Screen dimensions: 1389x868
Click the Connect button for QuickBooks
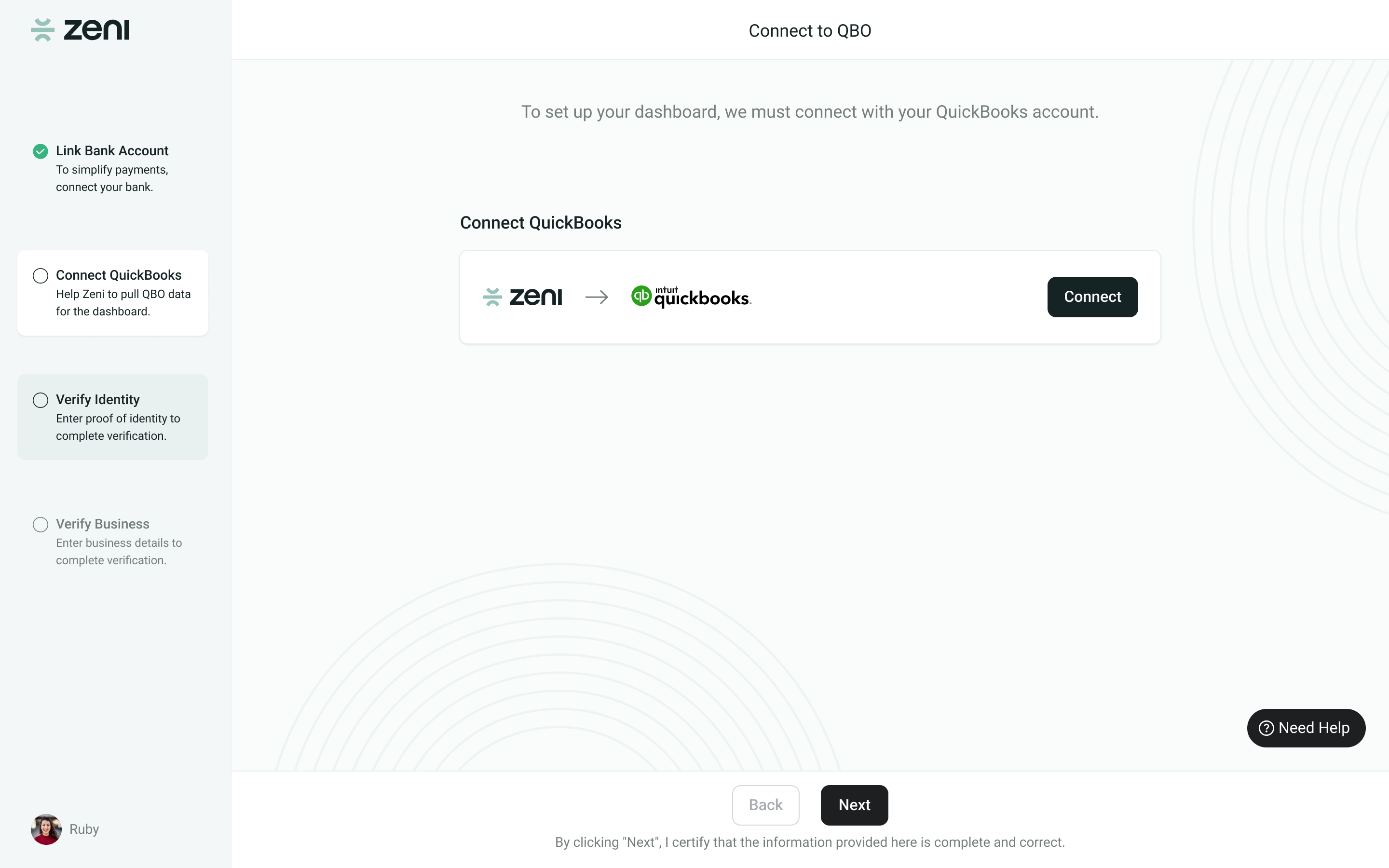pos(1092,297)
